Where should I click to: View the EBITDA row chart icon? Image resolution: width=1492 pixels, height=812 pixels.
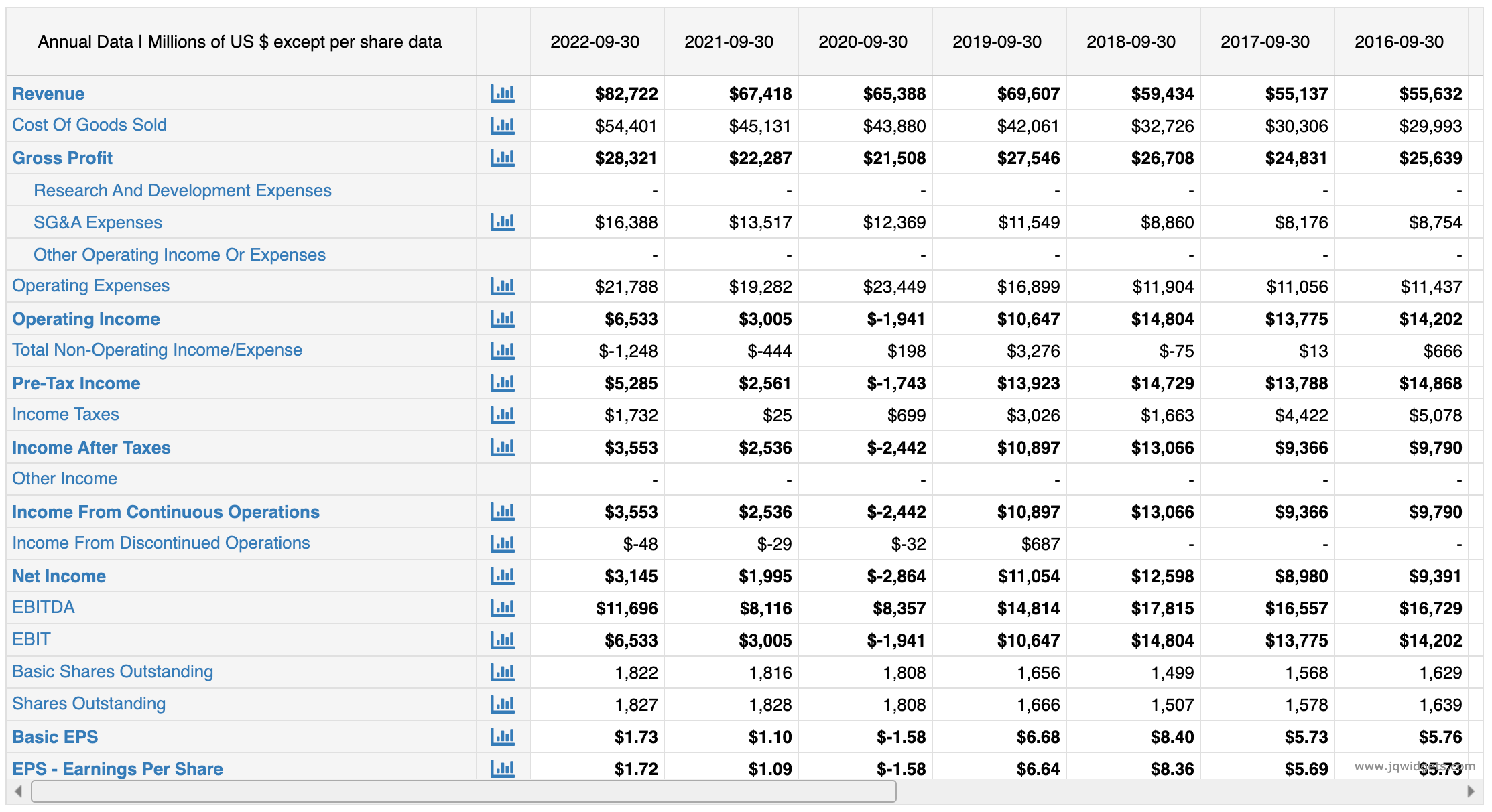[502, 608]
